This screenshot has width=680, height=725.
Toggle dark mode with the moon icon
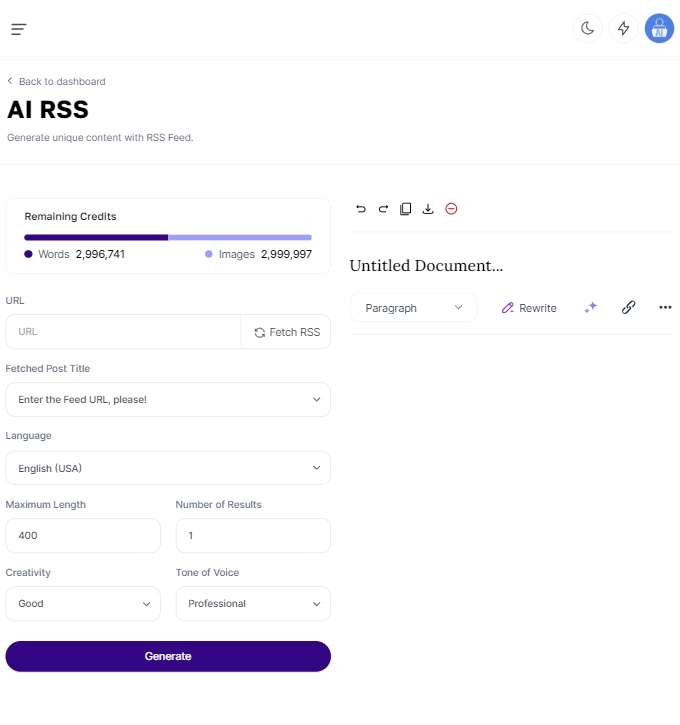tap(588, 28)
